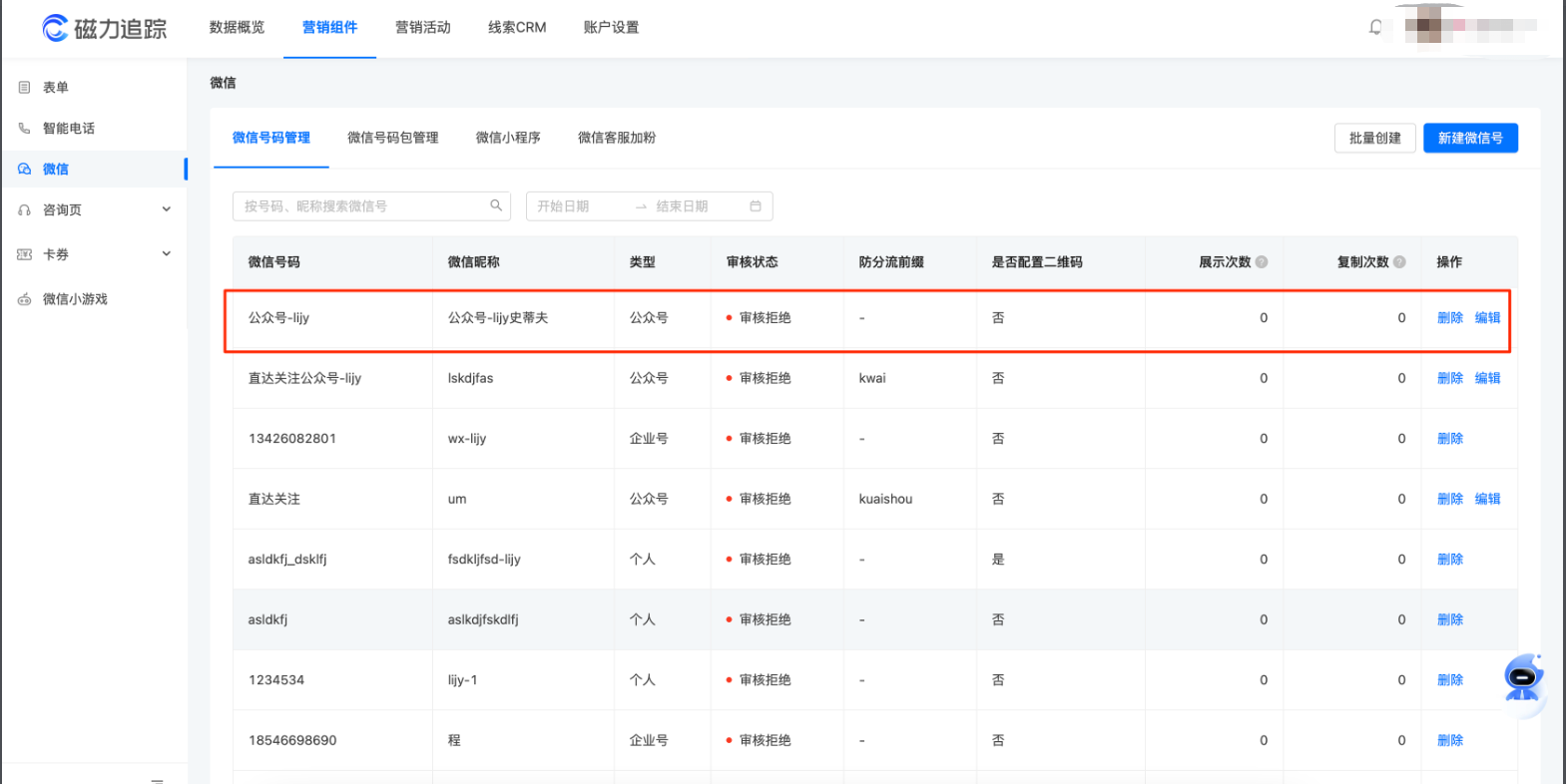Image resolution: width=1566 pixels, height=784 pixels.
Task: Open 线索CRM top navigation
Action: point(517,27)
